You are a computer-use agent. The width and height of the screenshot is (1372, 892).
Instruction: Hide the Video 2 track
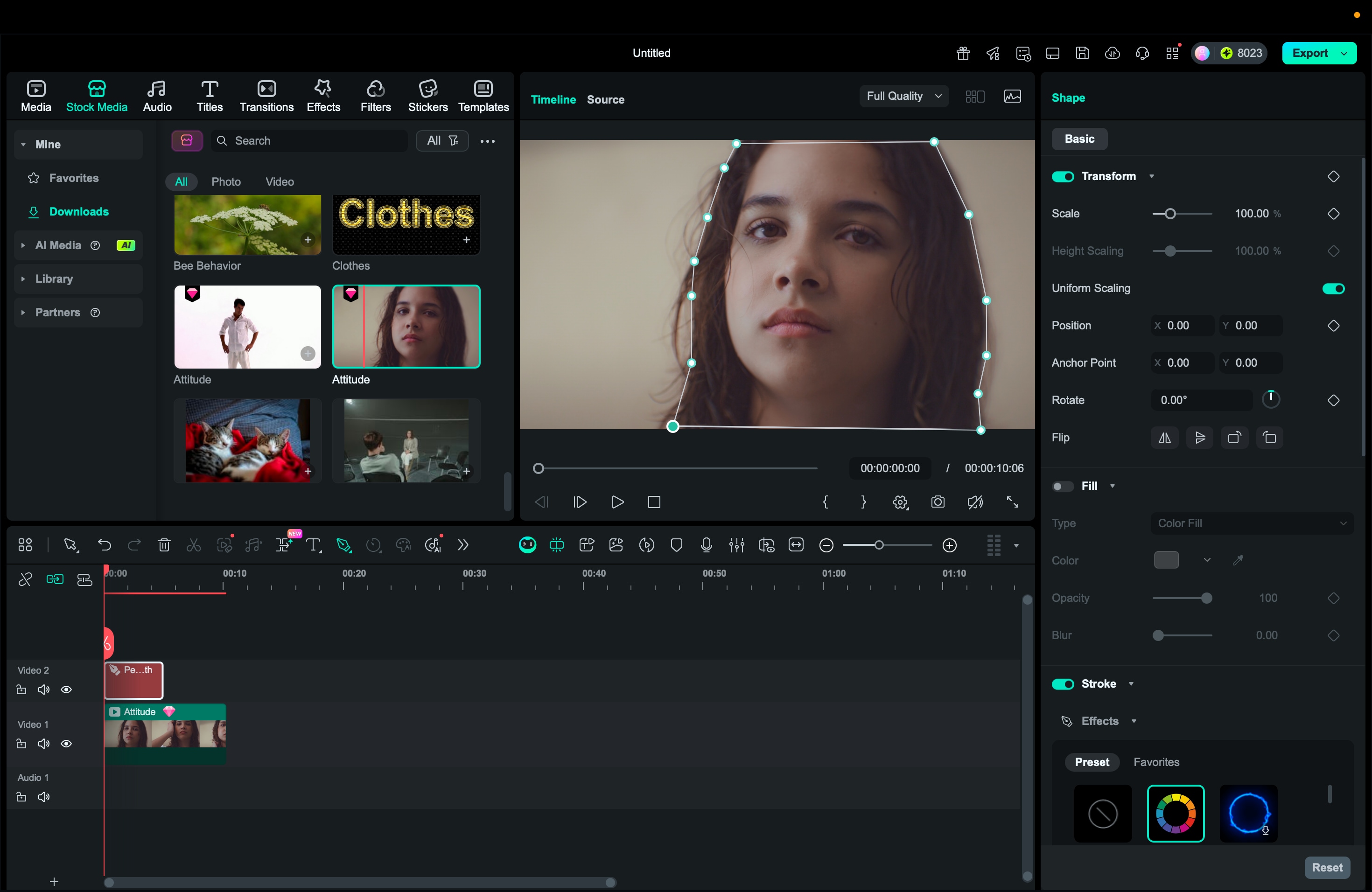(66, 690)
